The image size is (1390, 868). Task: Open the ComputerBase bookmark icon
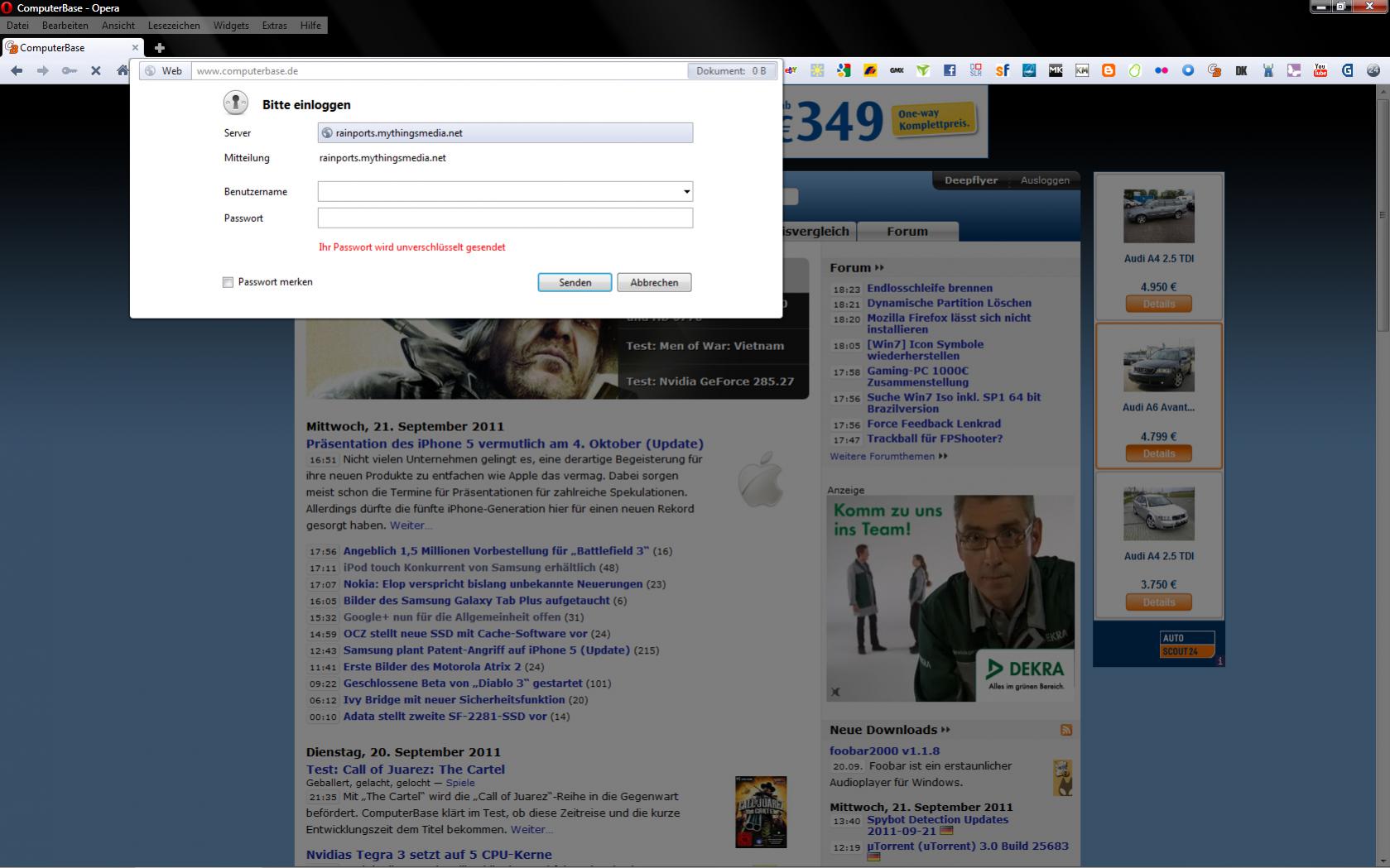pyautogui.click(x=1214, y=71)
